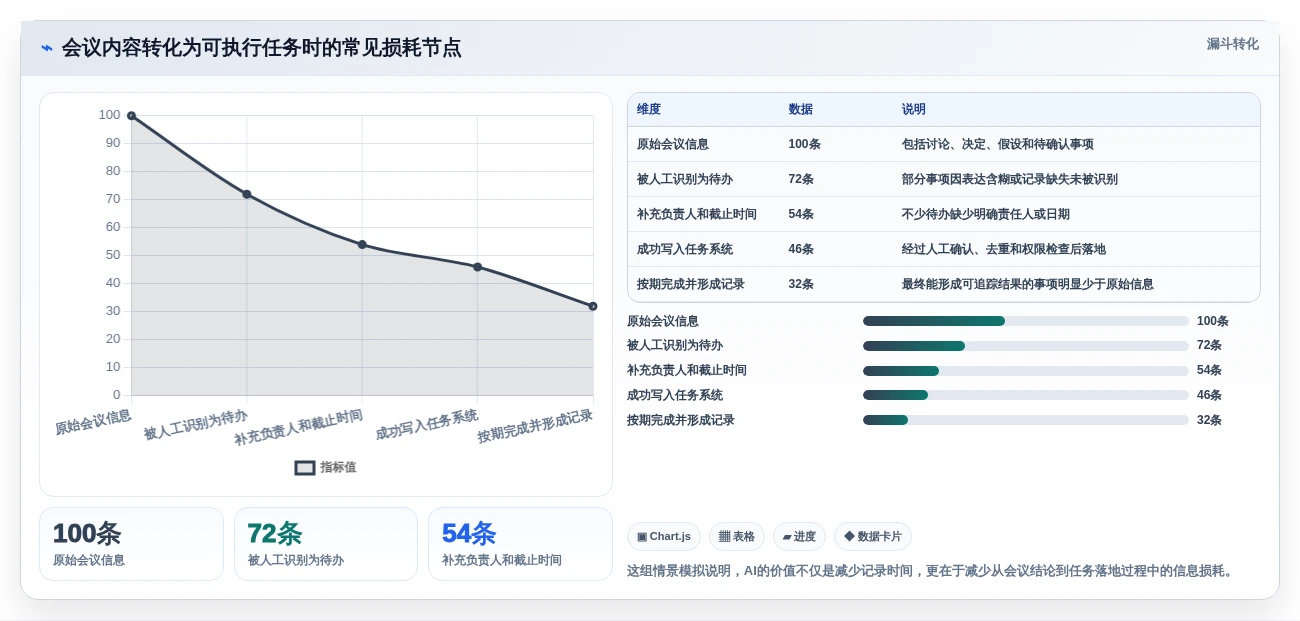Click the Chart.js tag chip

[x=664, y=537]
